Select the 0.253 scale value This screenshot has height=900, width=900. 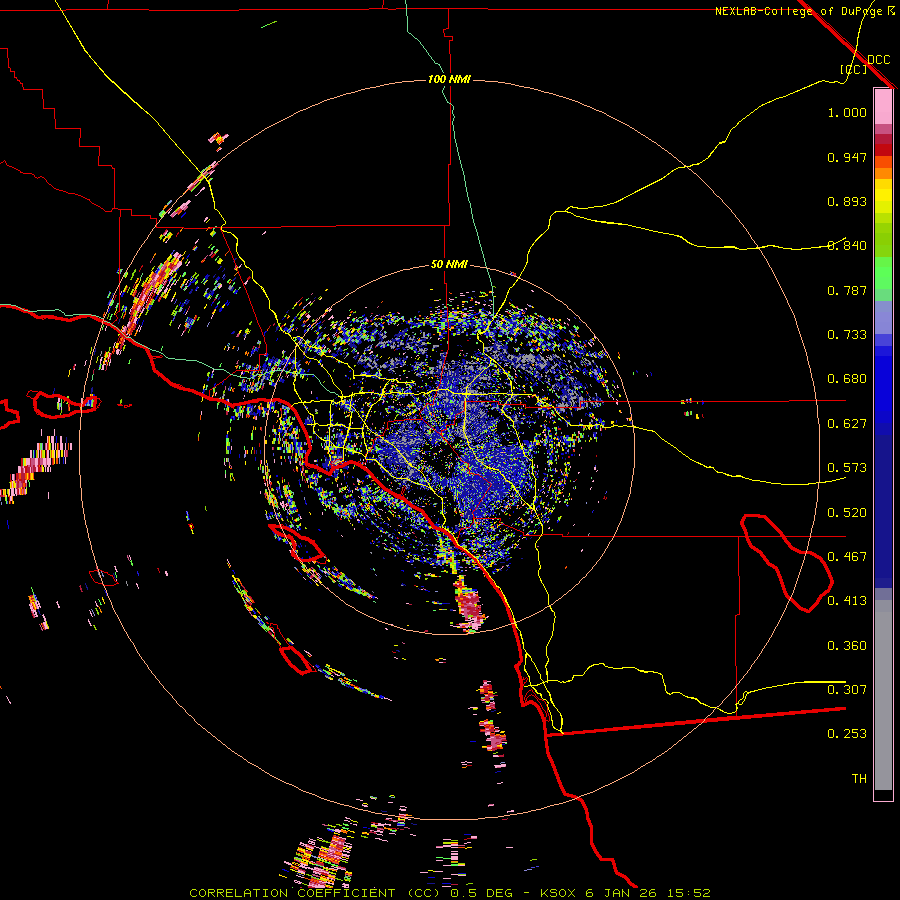(847, 734)
